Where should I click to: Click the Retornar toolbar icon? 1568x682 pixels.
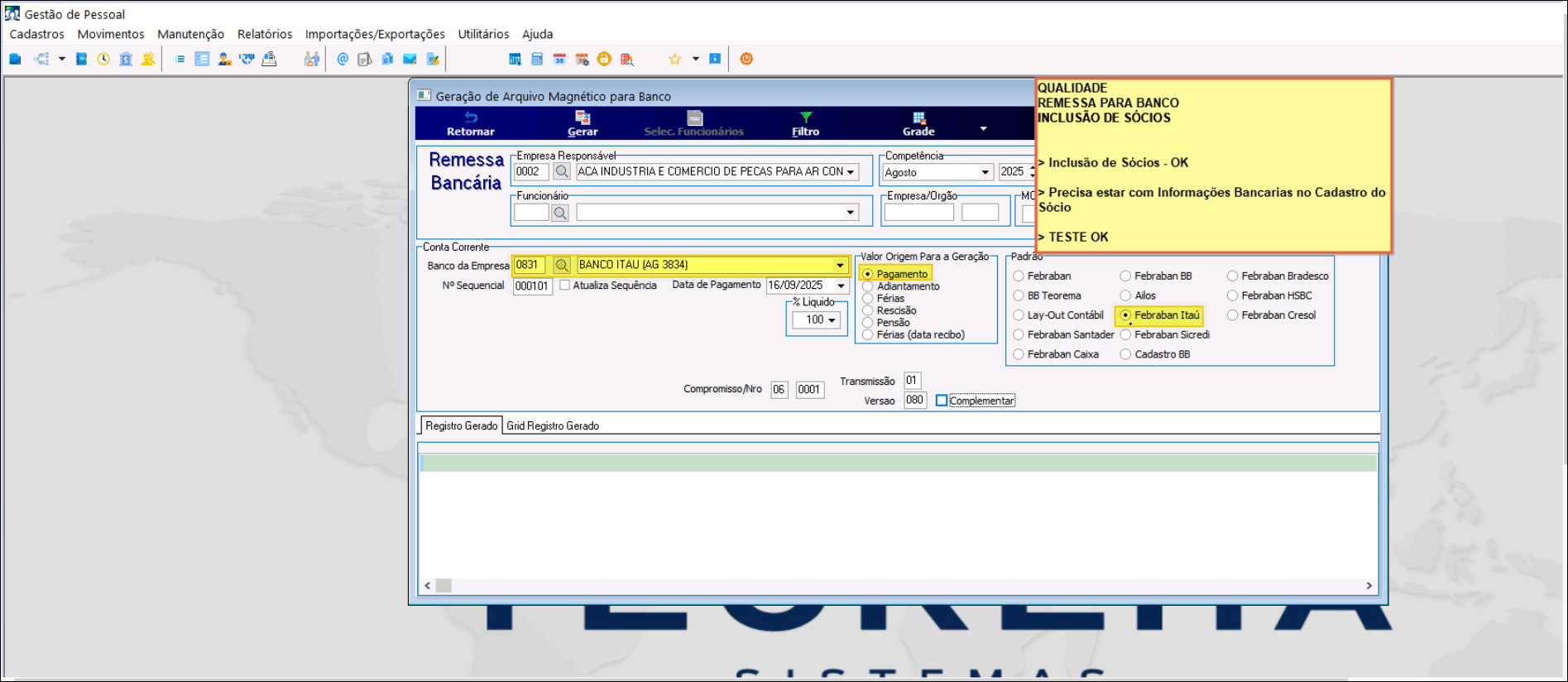coord(470,123)
